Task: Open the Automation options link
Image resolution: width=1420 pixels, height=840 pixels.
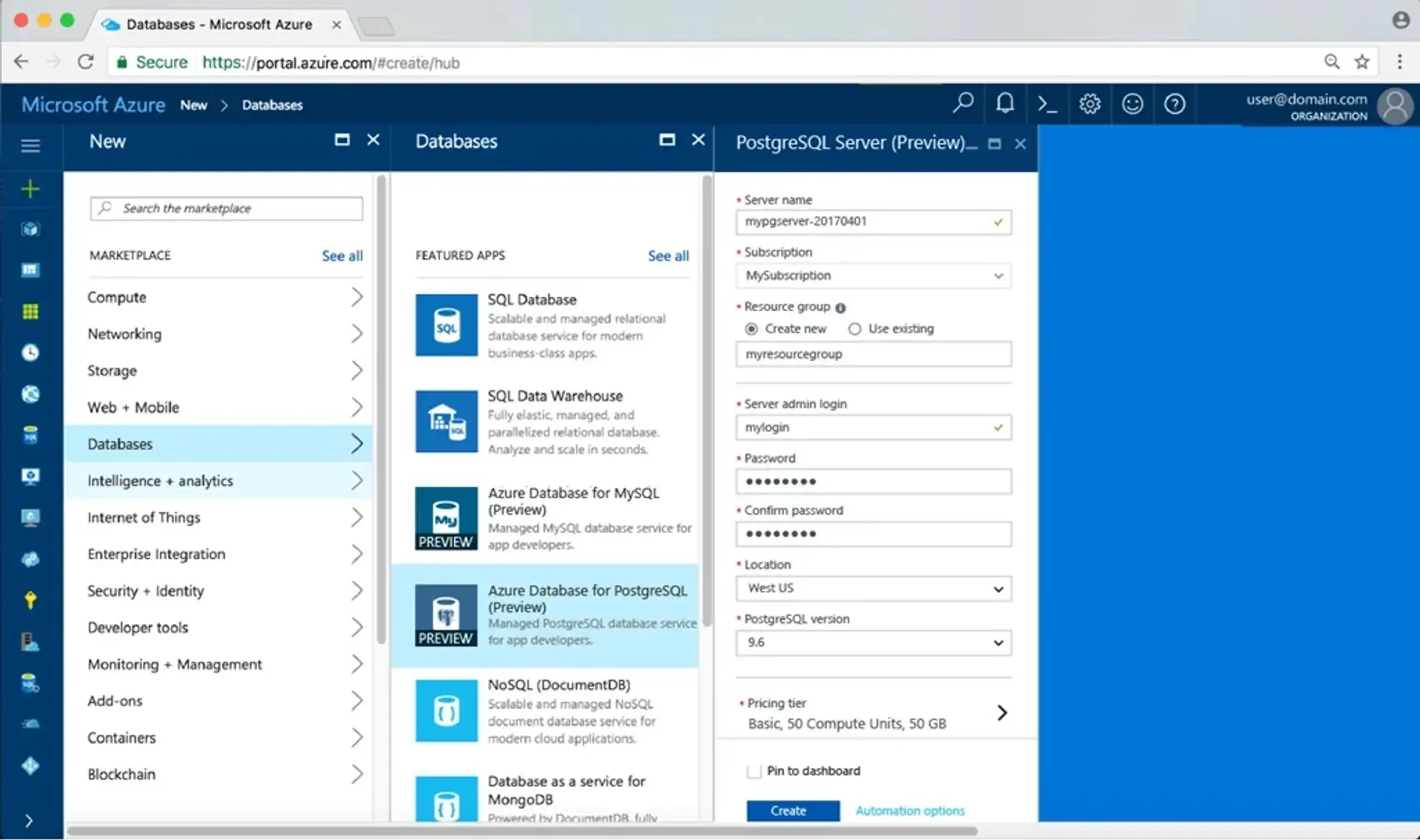Action: pos(910,811)
